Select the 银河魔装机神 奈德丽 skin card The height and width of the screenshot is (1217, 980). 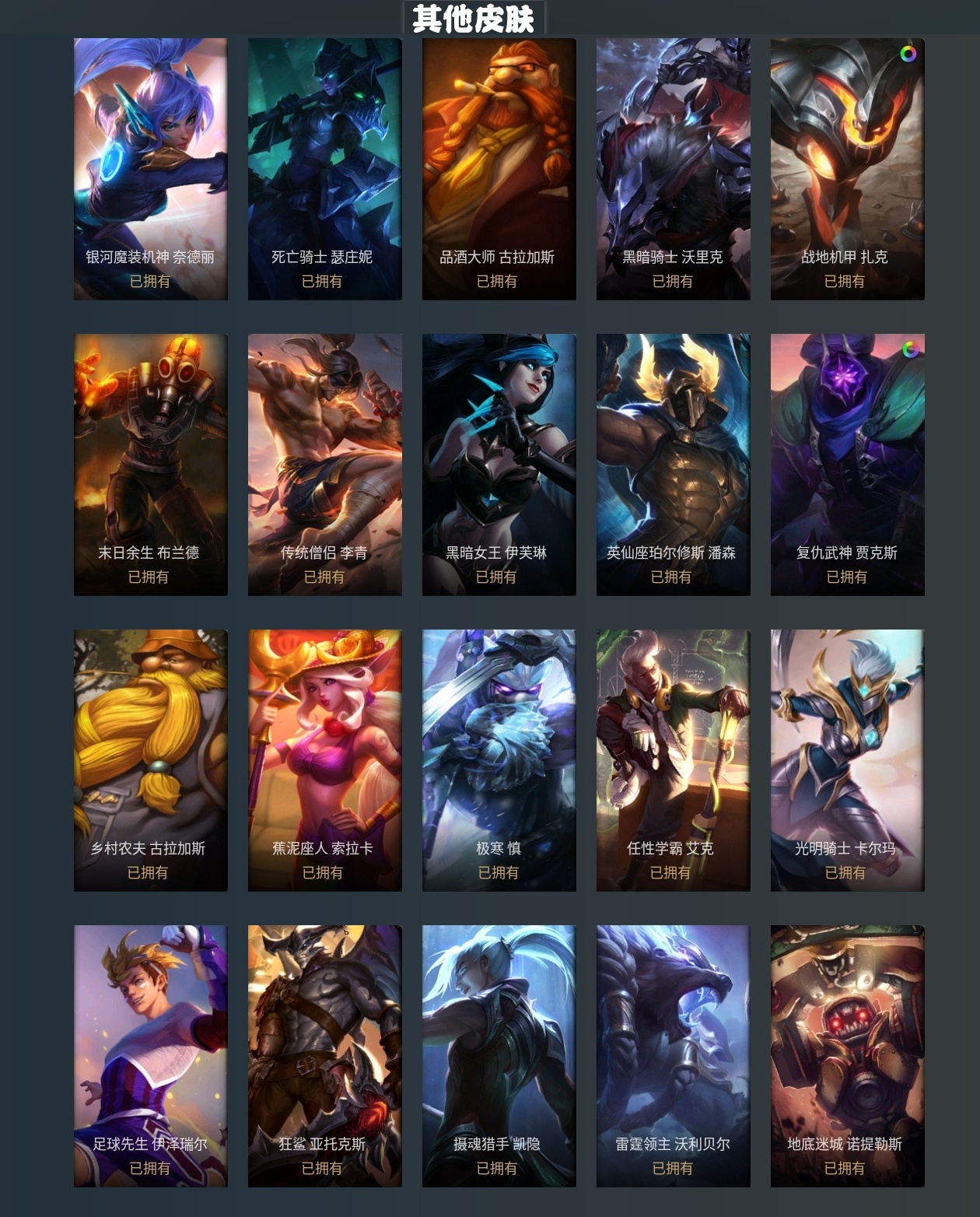(x=151, y=169)
